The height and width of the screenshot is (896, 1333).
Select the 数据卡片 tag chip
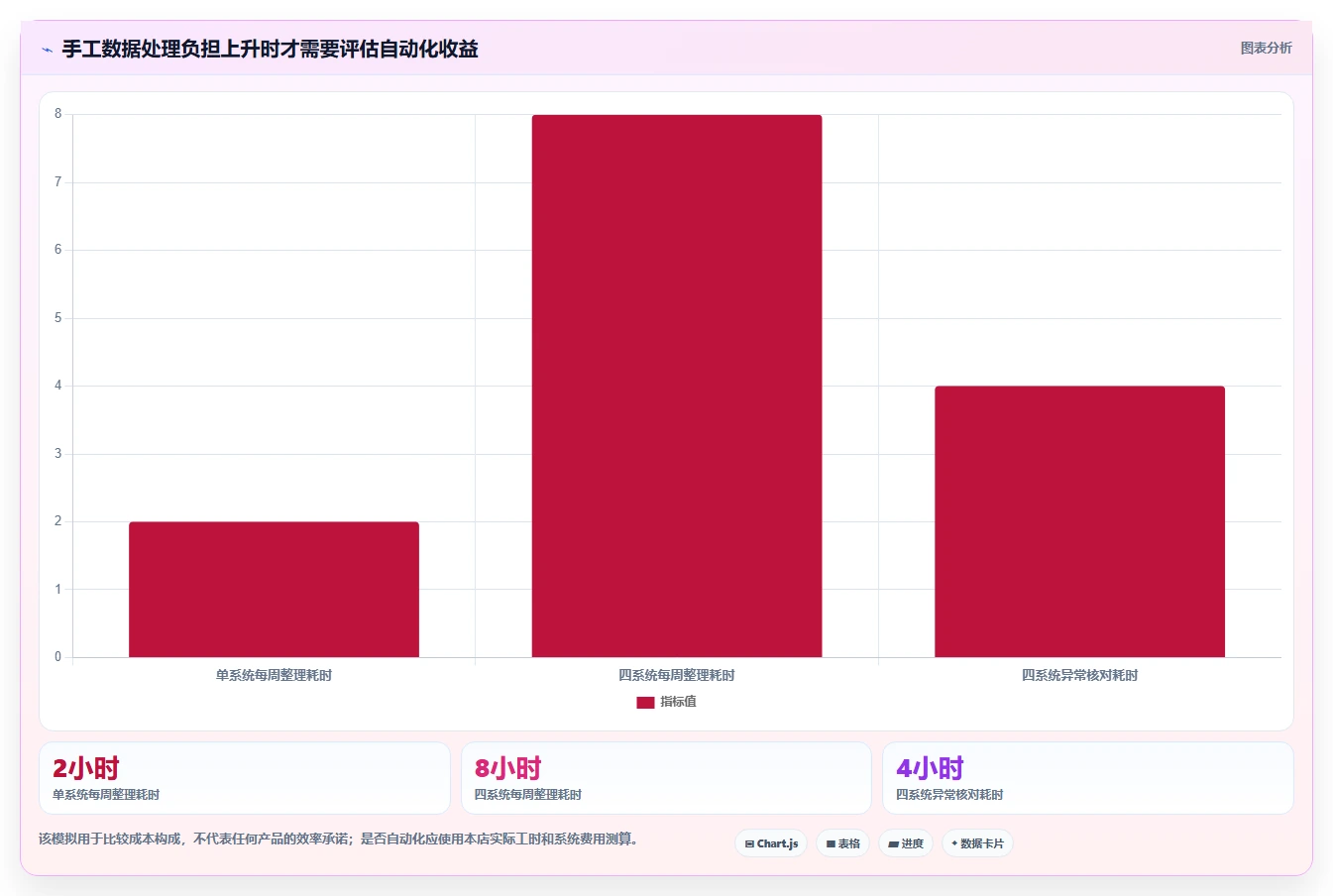pyautogui.click(x=977, y=843)
